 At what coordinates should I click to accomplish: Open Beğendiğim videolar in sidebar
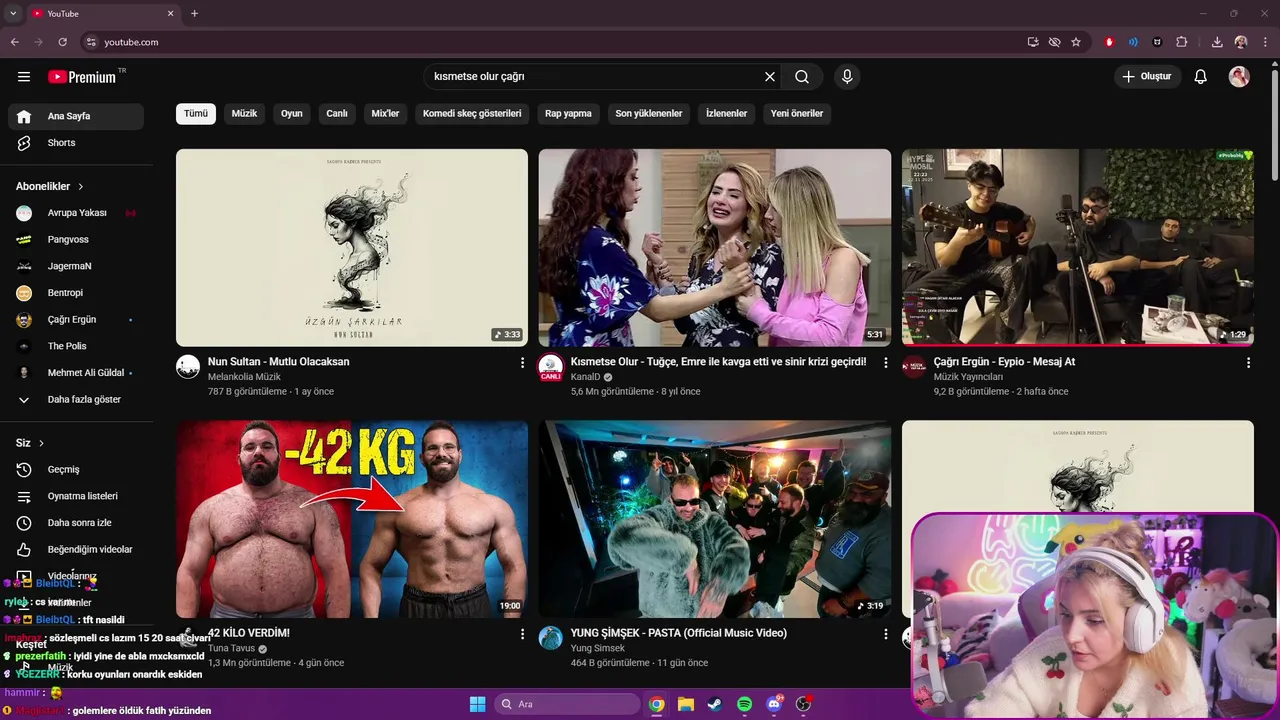76,549
